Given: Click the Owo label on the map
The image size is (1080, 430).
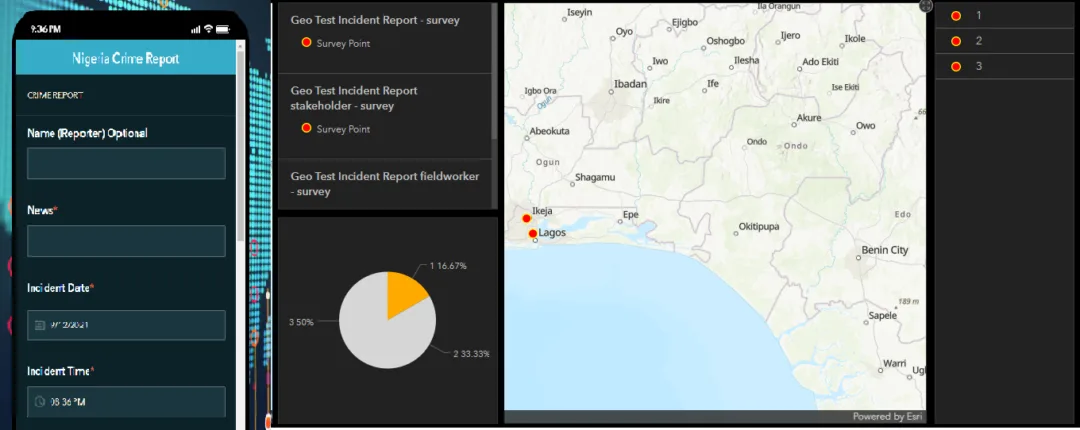Looking at the screenshot, I should [x=865, y=125].
